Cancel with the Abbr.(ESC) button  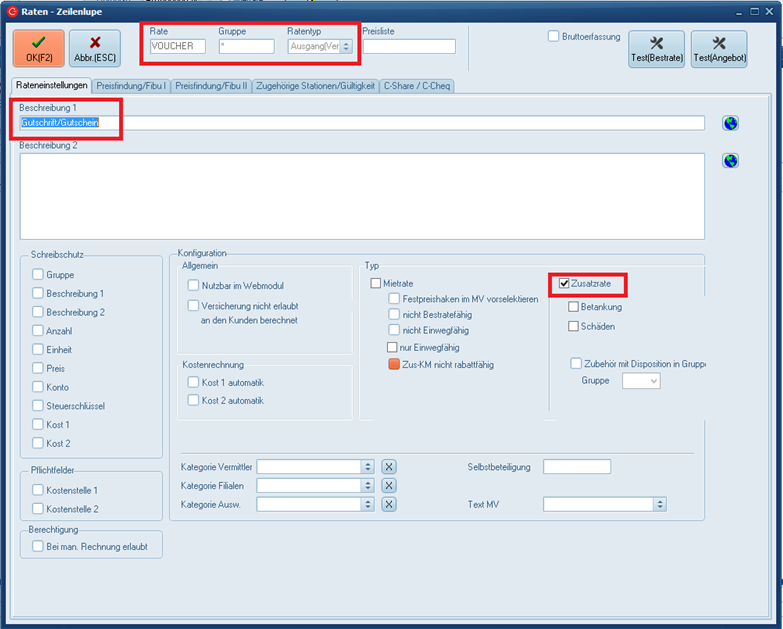click(x=95, y=48)
